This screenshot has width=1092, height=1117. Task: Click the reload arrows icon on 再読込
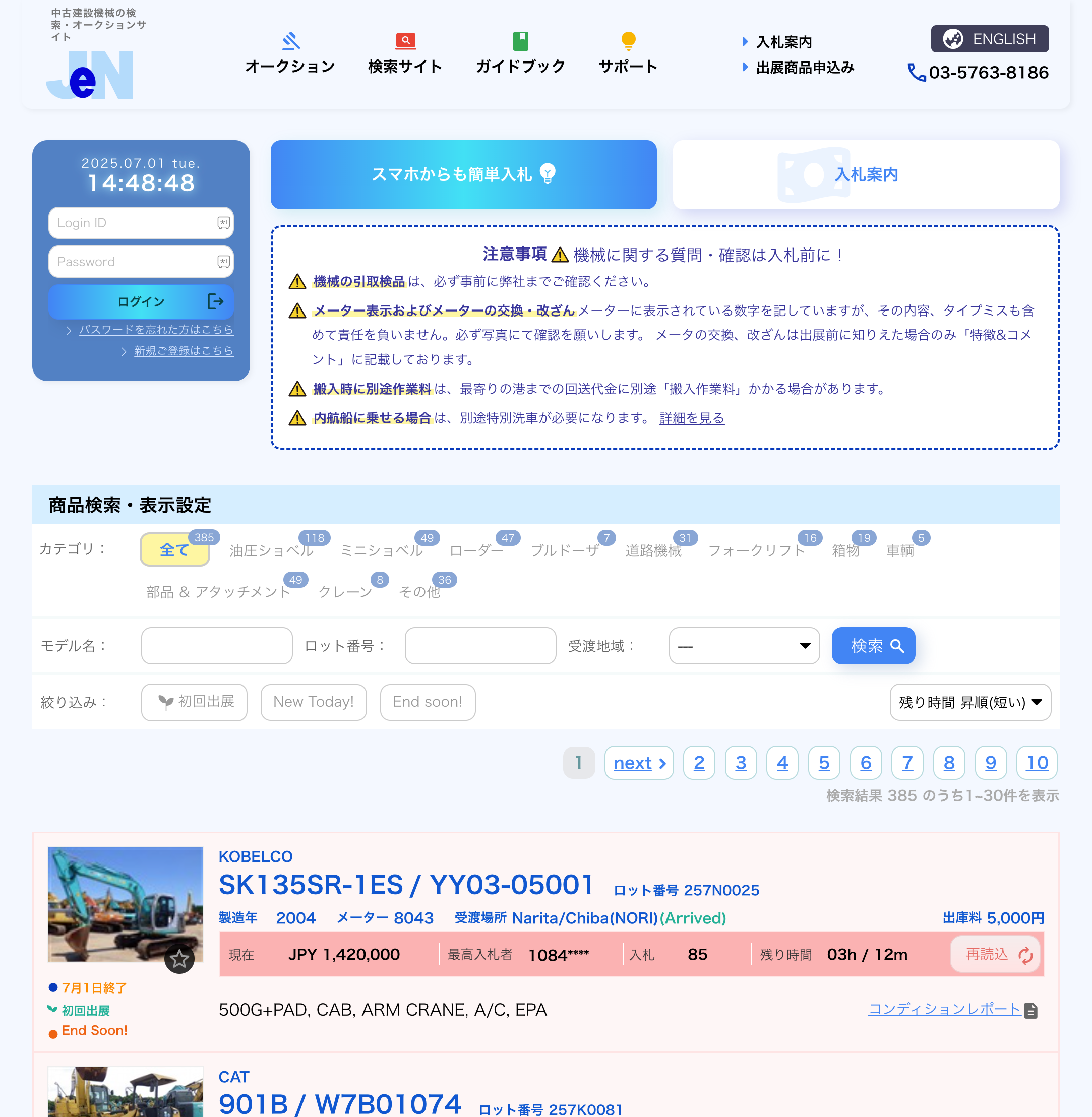pyautogui.click(x=1025, y=955)
